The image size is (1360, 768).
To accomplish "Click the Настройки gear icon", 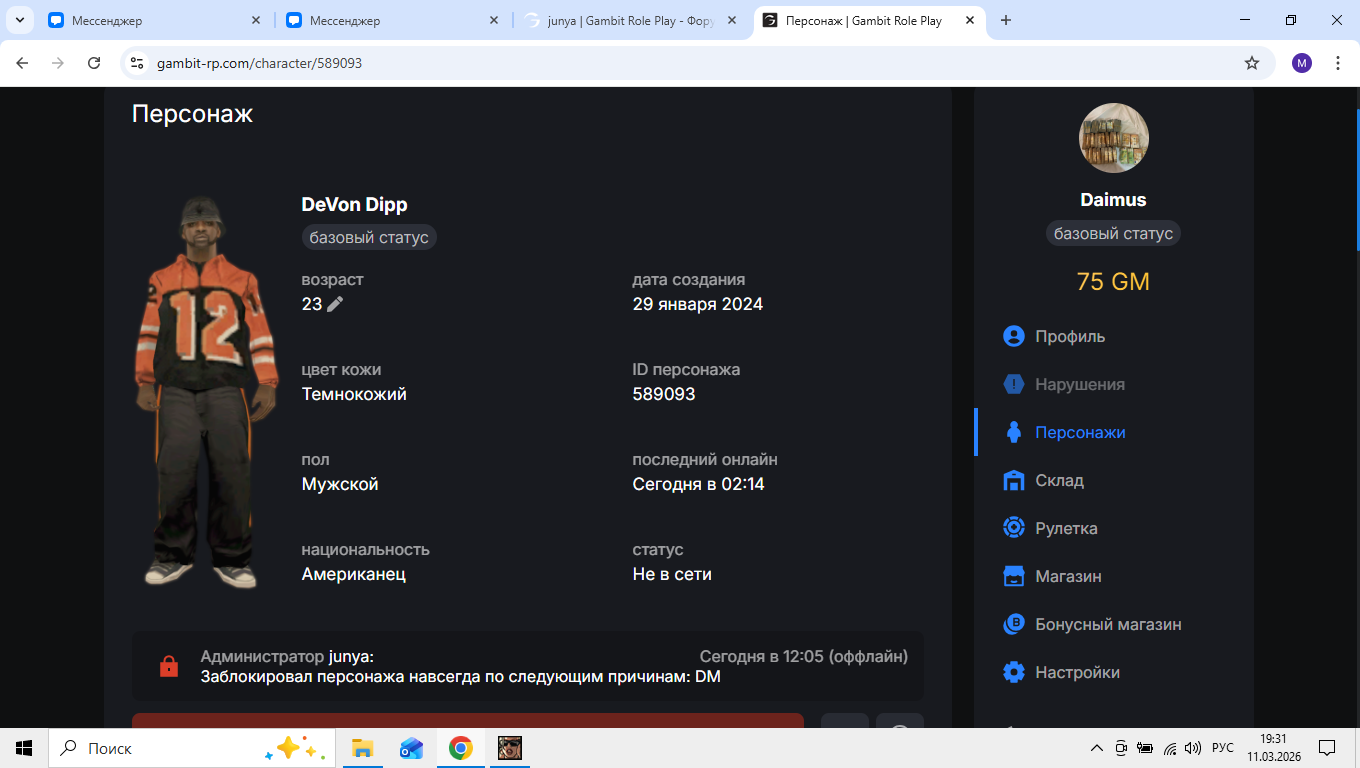I will click(1014, 672).
